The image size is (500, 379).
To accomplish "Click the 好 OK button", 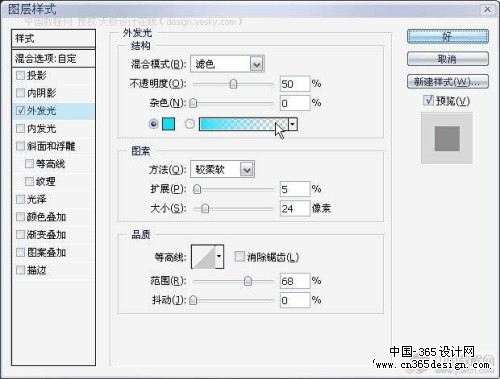I will [x=448, y=36].
